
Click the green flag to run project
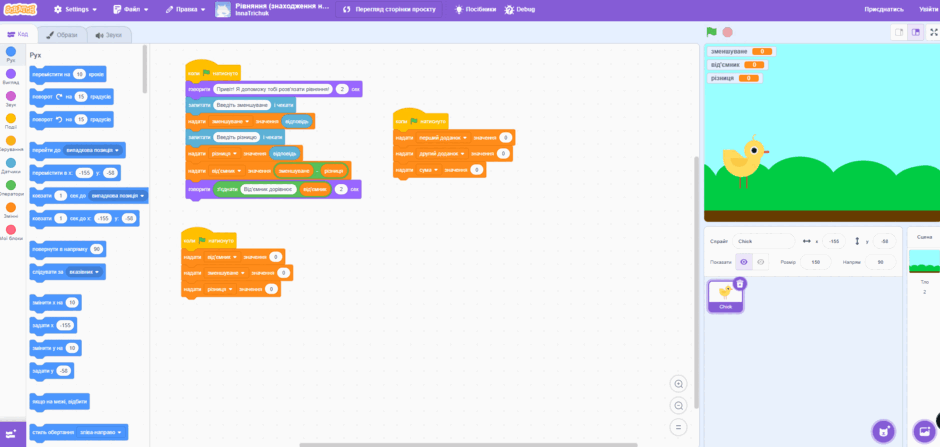(x=712, y=32)
